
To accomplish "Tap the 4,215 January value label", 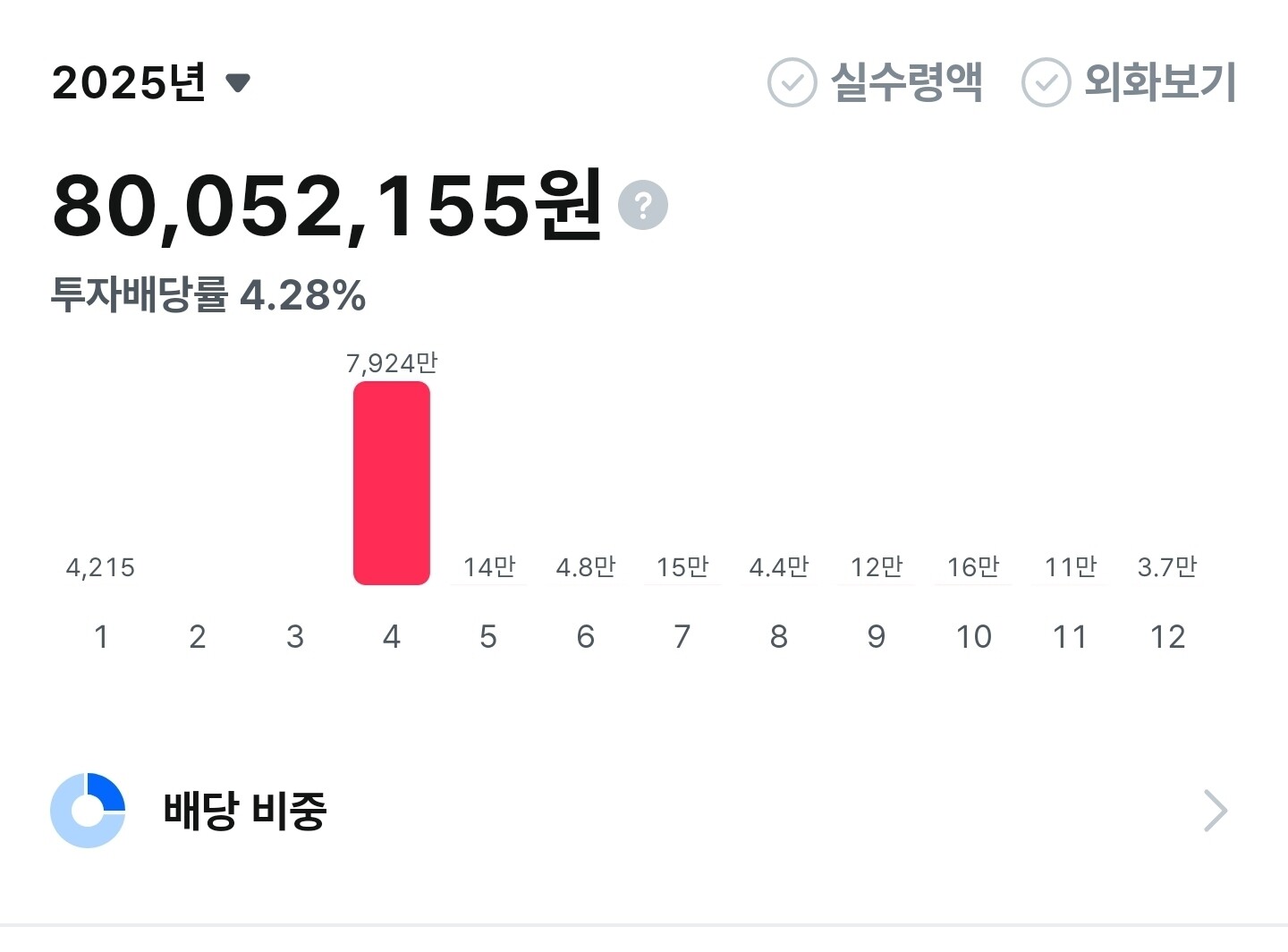I will click(100, 567).
